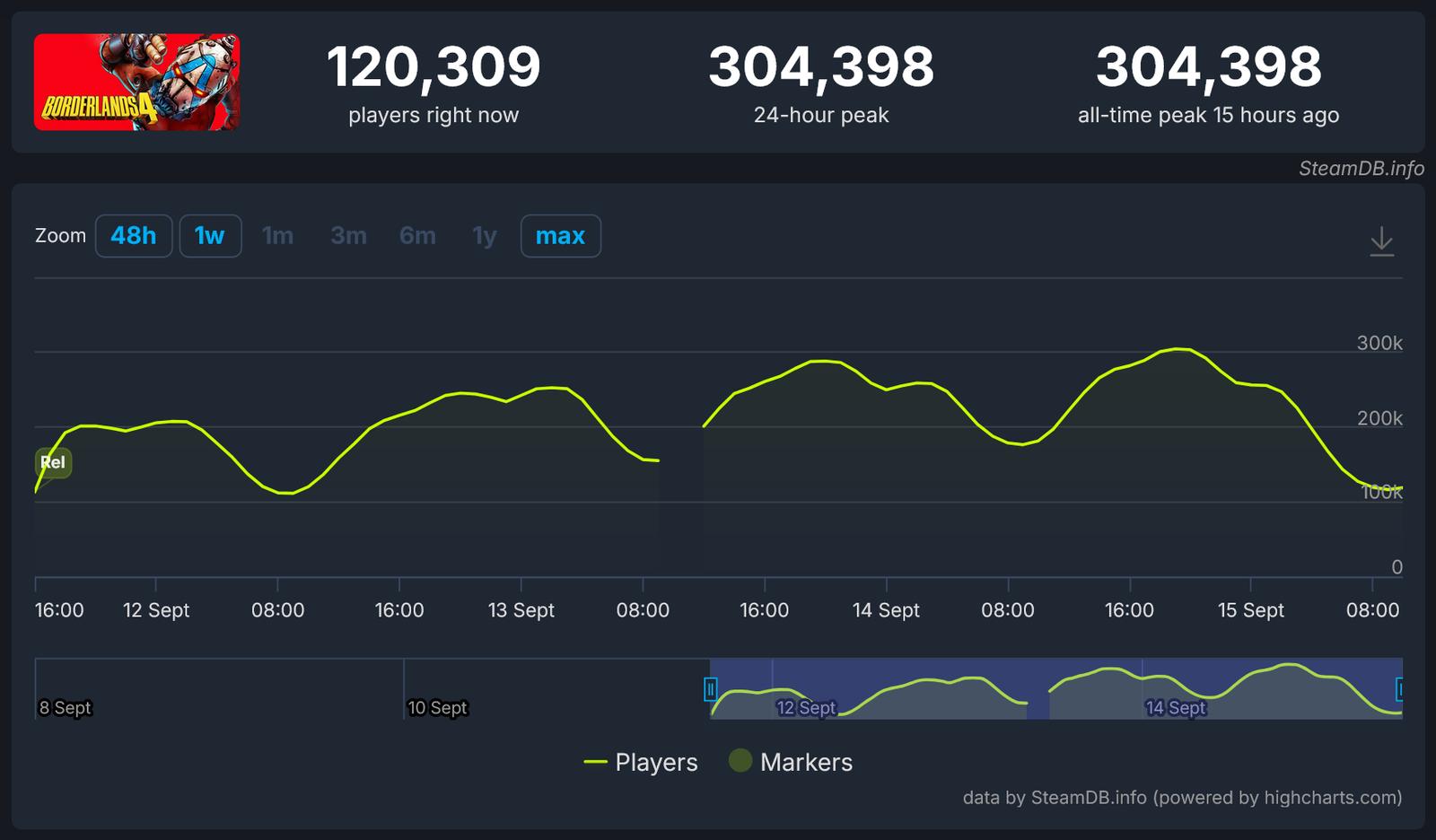Image resolution: width=1436 pixels, height=840 pixels.
Task: Click the Borderlands 4 game thumbnail
Action: pyautogui.click(x=136, y=83)
